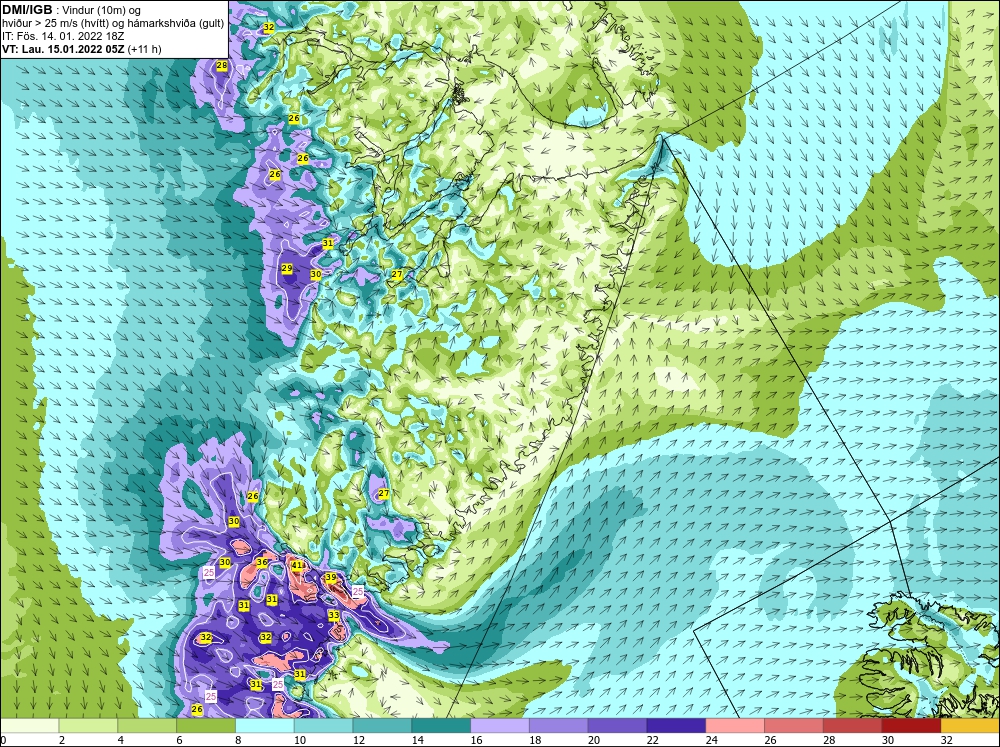Screen dimensions: 1000x747
Task: Click the 4–6 m/s green legend swatch
Action: pos(147,725)
